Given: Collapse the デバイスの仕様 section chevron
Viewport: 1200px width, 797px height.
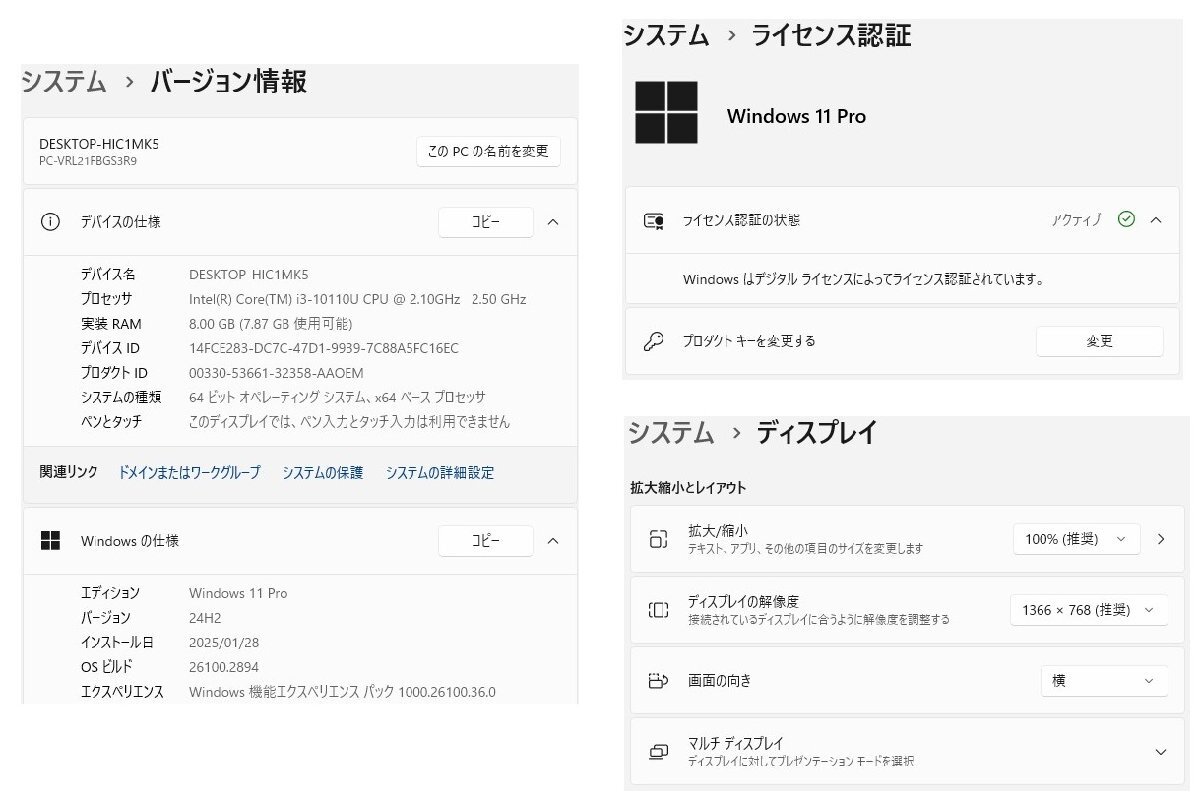Looking at the screenshot, I should click(553, 222).
